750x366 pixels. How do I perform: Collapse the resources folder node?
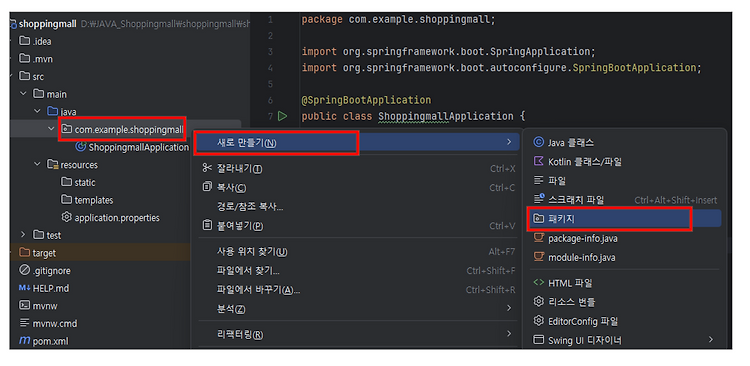coord(38,165)
